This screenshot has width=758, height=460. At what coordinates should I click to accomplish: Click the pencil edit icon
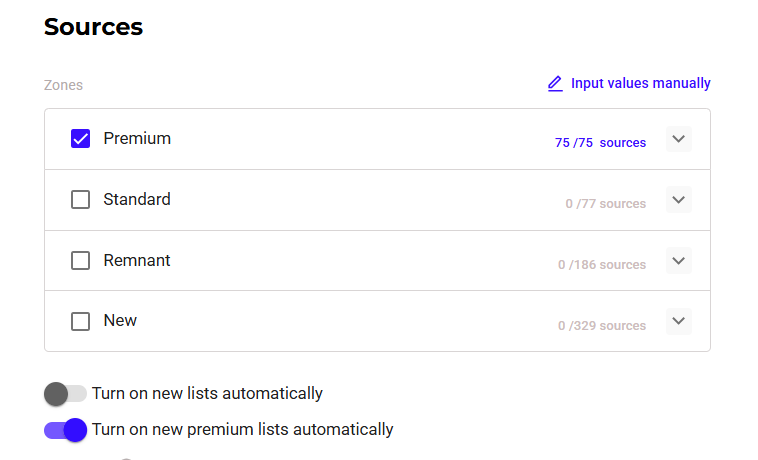pyautogui.click(x=555, y=84)
